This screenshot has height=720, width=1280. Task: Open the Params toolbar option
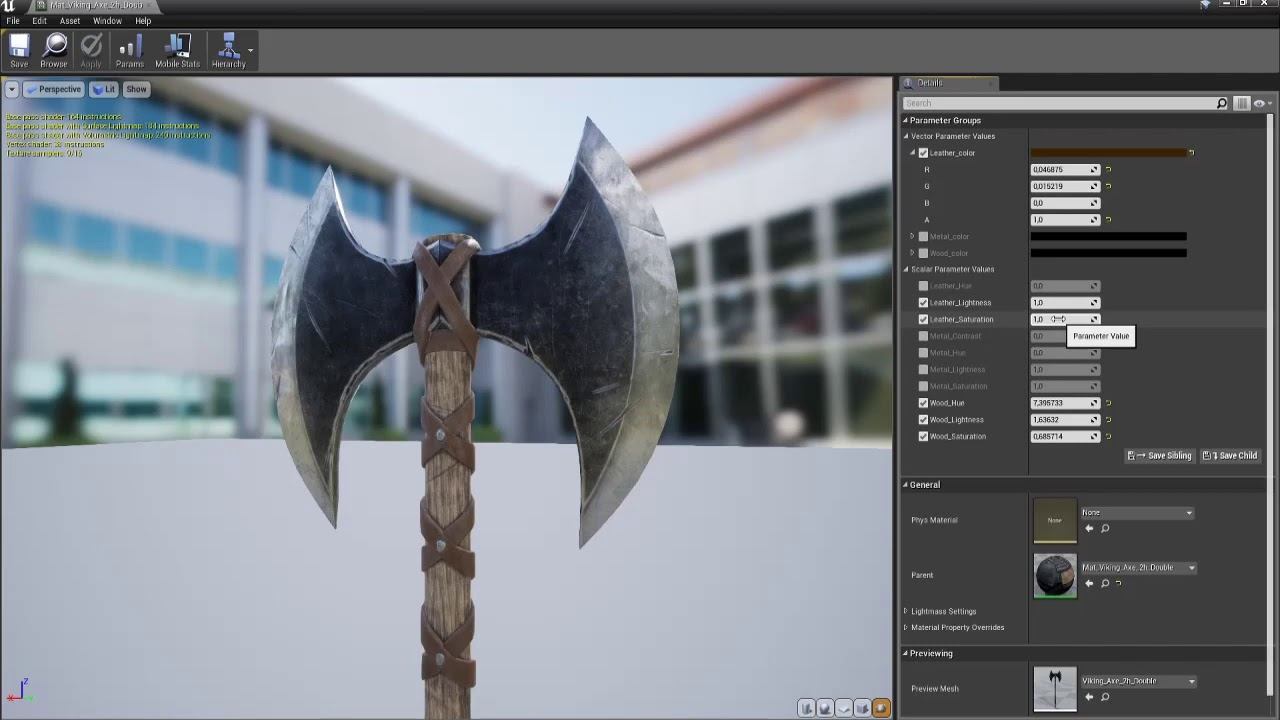pos(130,51)
